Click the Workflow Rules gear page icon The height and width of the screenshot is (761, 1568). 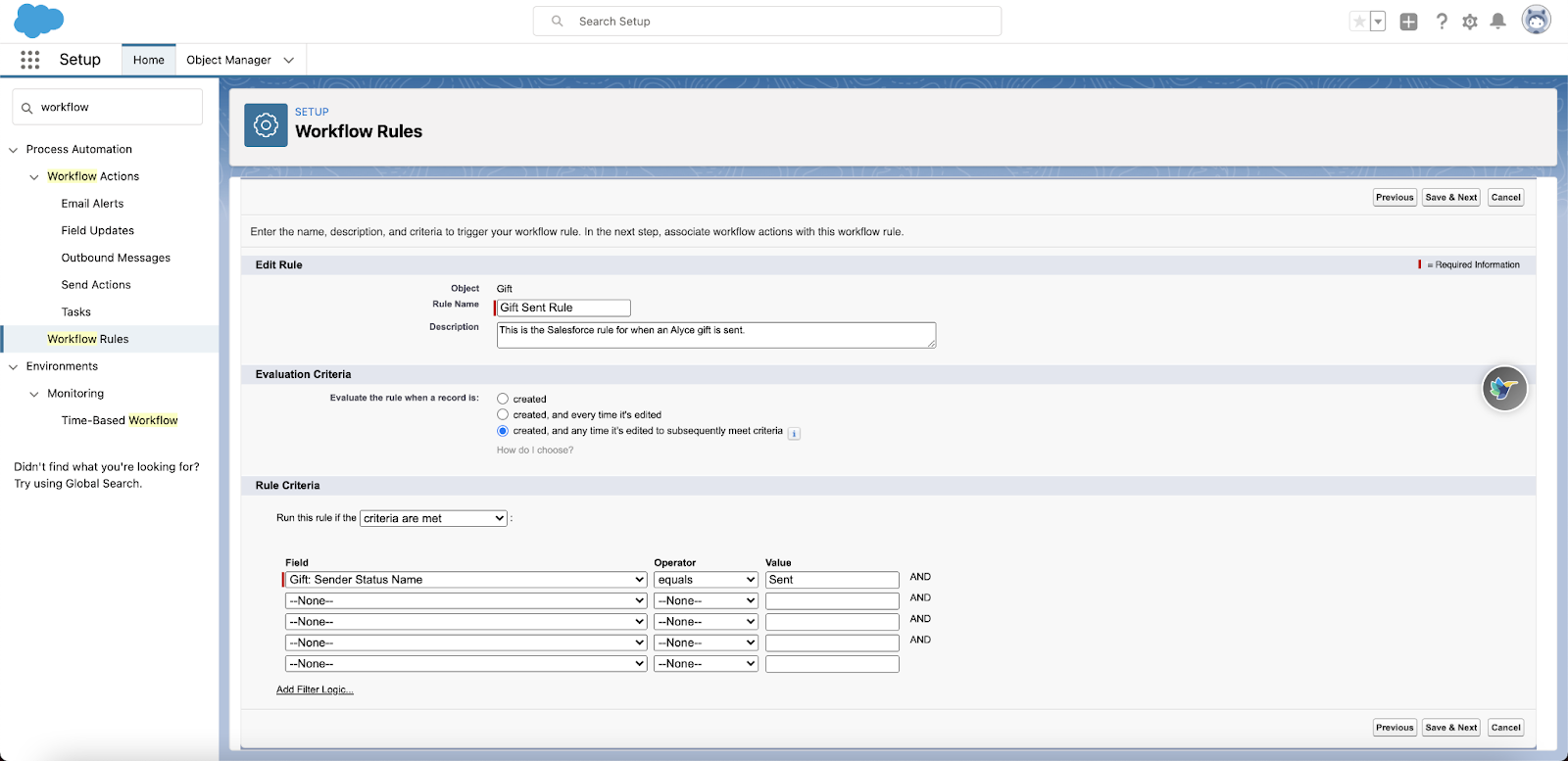coord(266,125)
